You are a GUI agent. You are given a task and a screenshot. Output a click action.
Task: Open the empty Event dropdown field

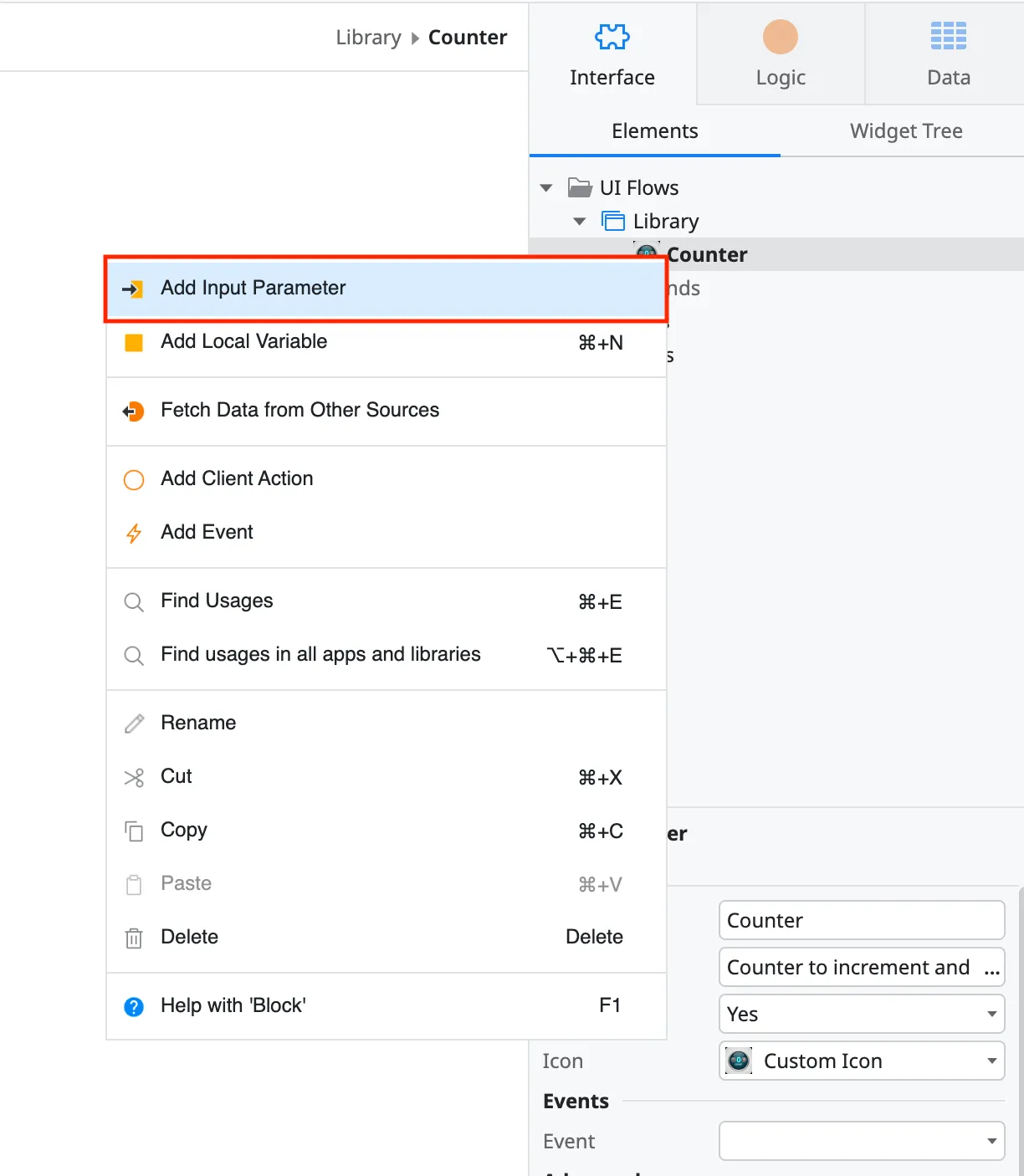tap(861, 1141)
